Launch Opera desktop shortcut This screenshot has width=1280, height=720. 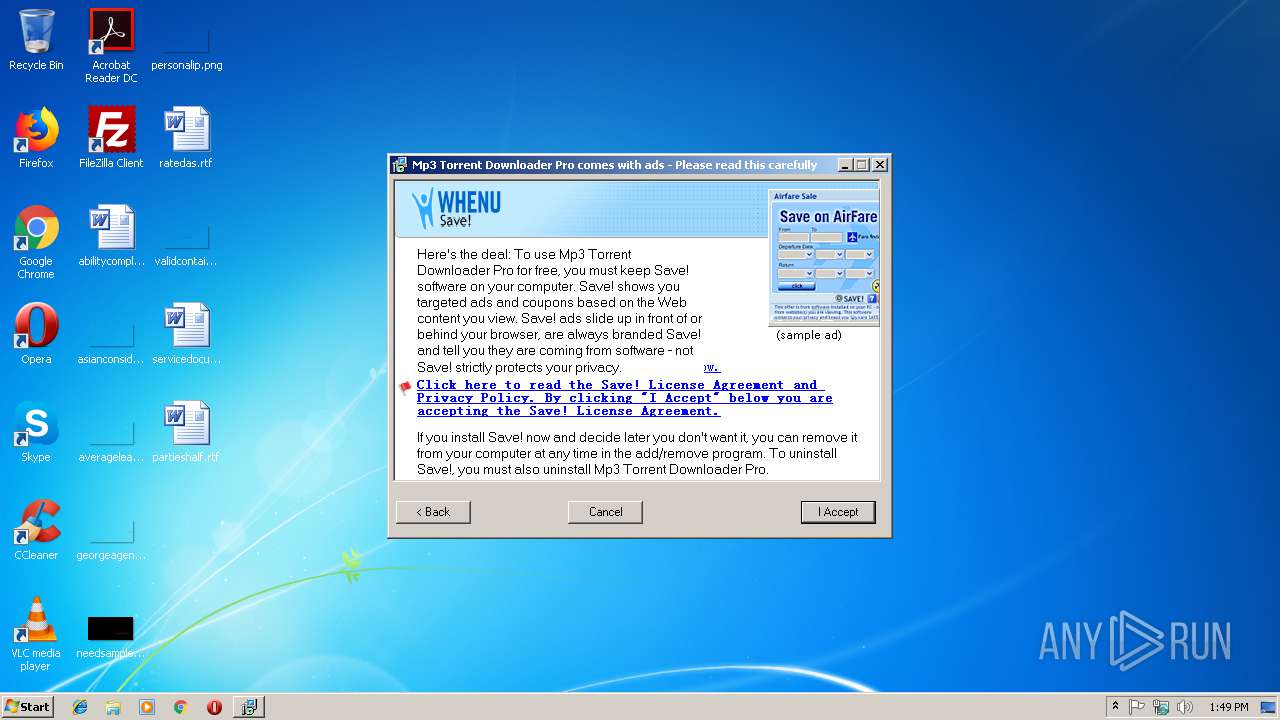(x=36, y=334)
